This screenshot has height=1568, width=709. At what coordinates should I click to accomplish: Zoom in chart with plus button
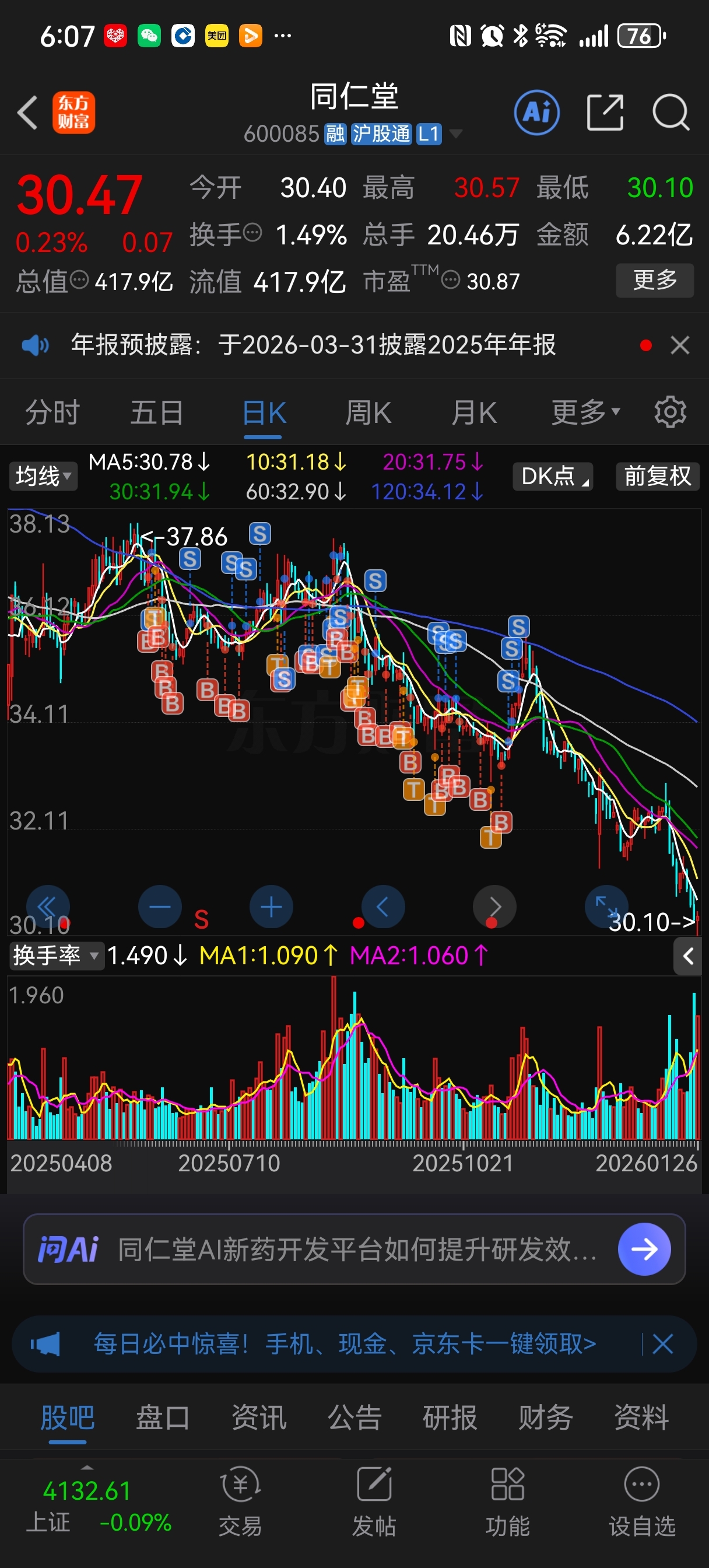tap(272, 907)
